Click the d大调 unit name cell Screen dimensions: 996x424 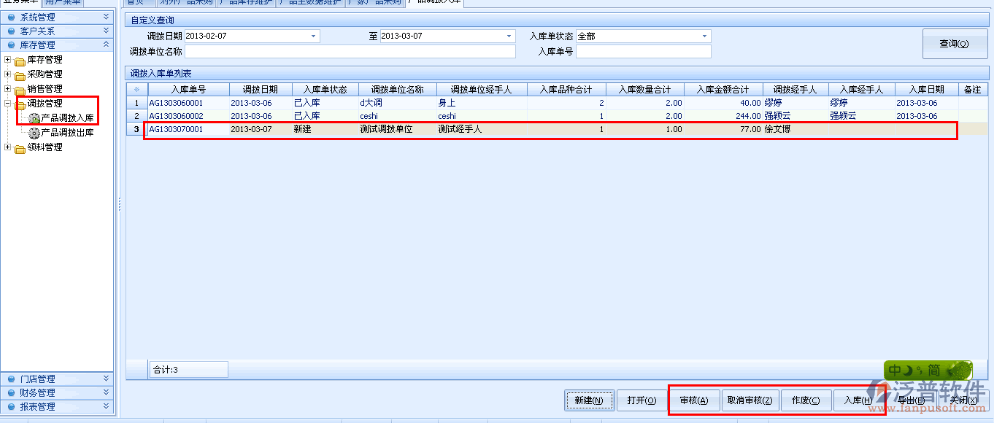[398, 102]
